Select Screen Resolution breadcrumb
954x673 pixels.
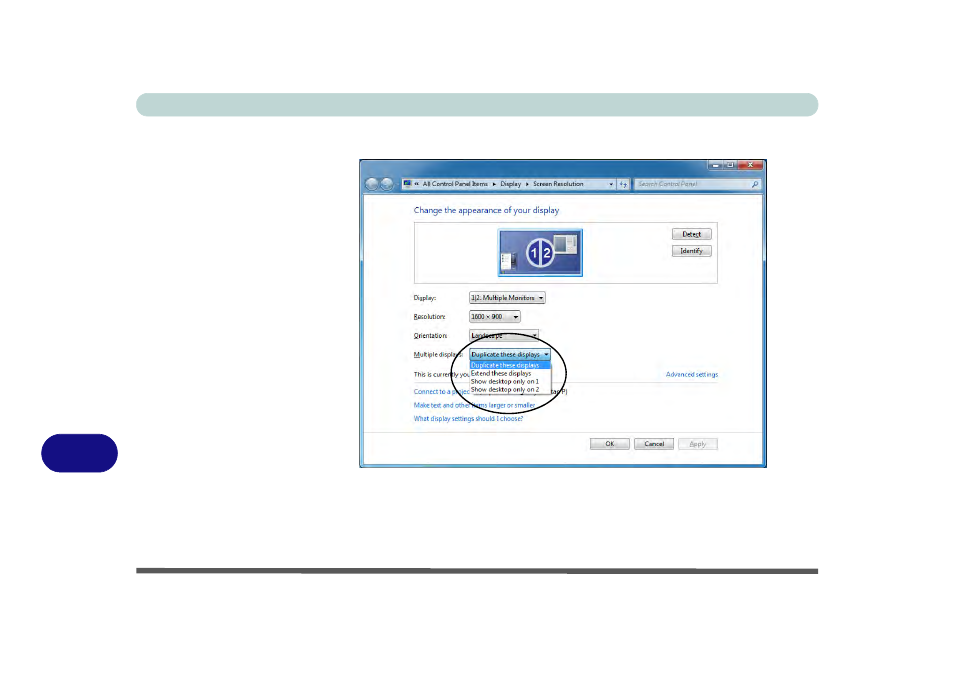558,184
